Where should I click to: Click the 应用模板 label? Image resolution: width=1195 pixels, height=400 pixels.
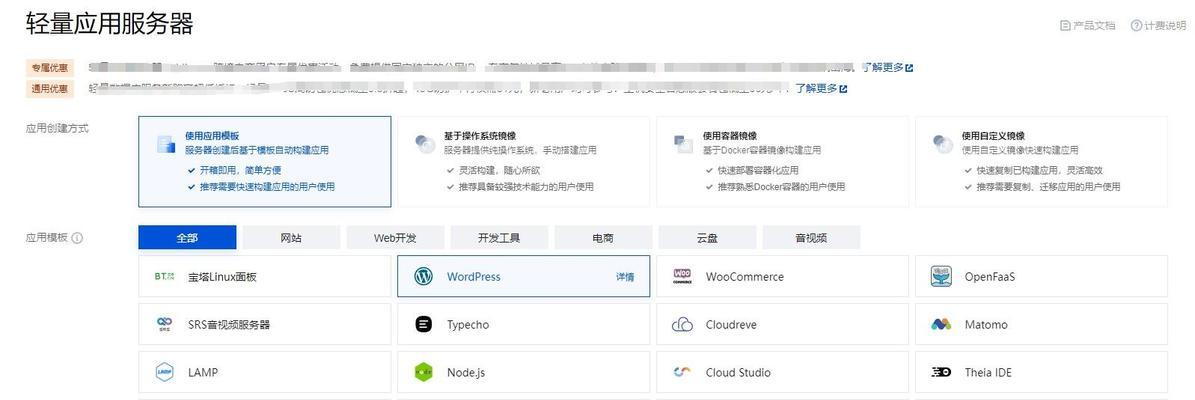[47, 238]
